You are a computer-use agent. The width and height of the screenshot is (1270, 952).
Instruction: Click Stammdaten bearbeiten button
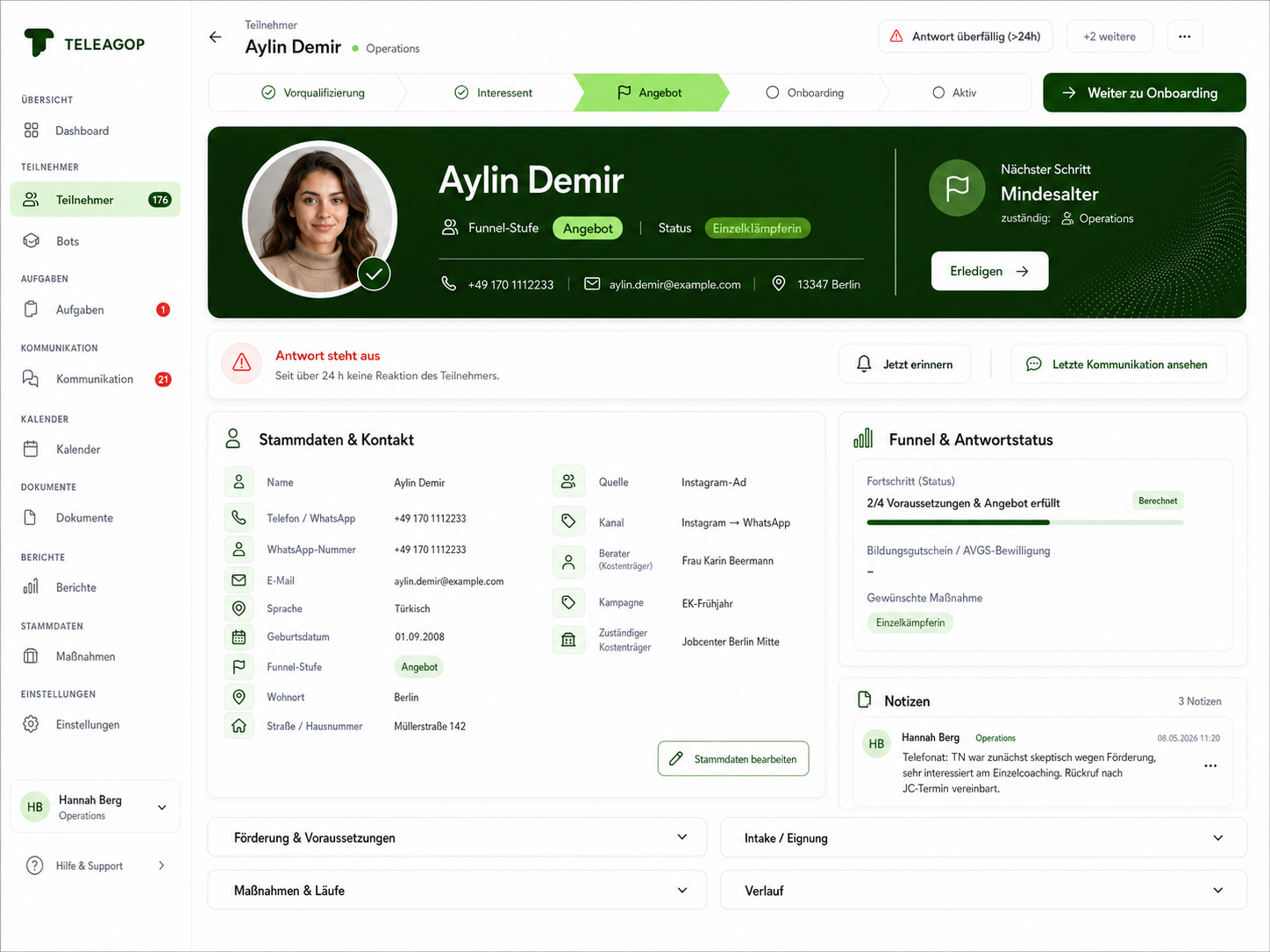pos(733,759)
